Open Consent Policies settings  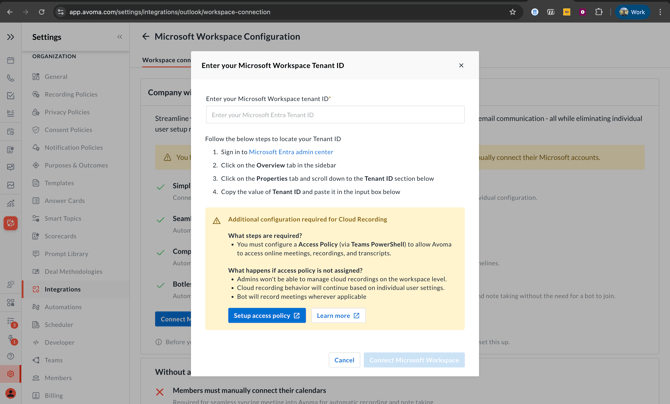pyautogui.click(x=68, y=130)
